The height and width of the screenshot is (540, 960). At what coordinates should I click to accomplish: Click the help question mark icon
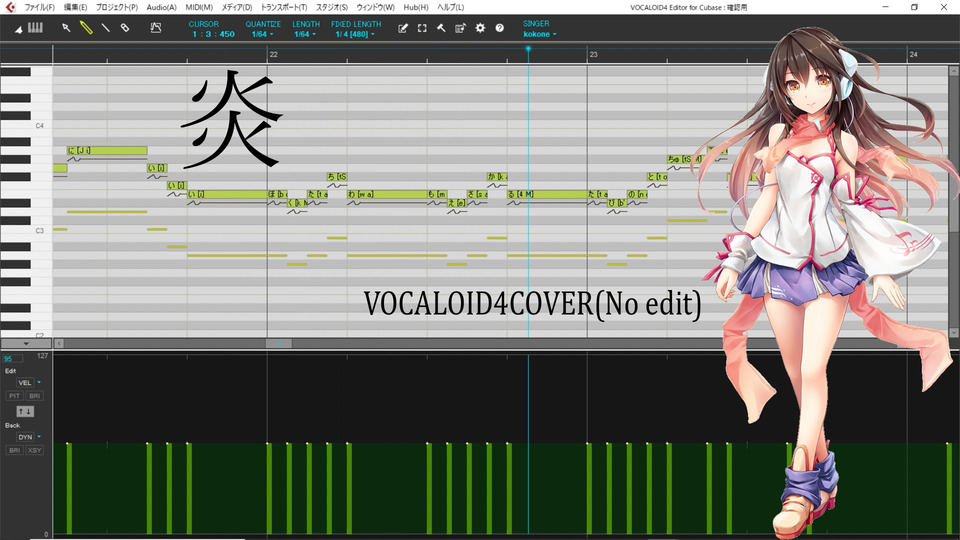(500, 28)
